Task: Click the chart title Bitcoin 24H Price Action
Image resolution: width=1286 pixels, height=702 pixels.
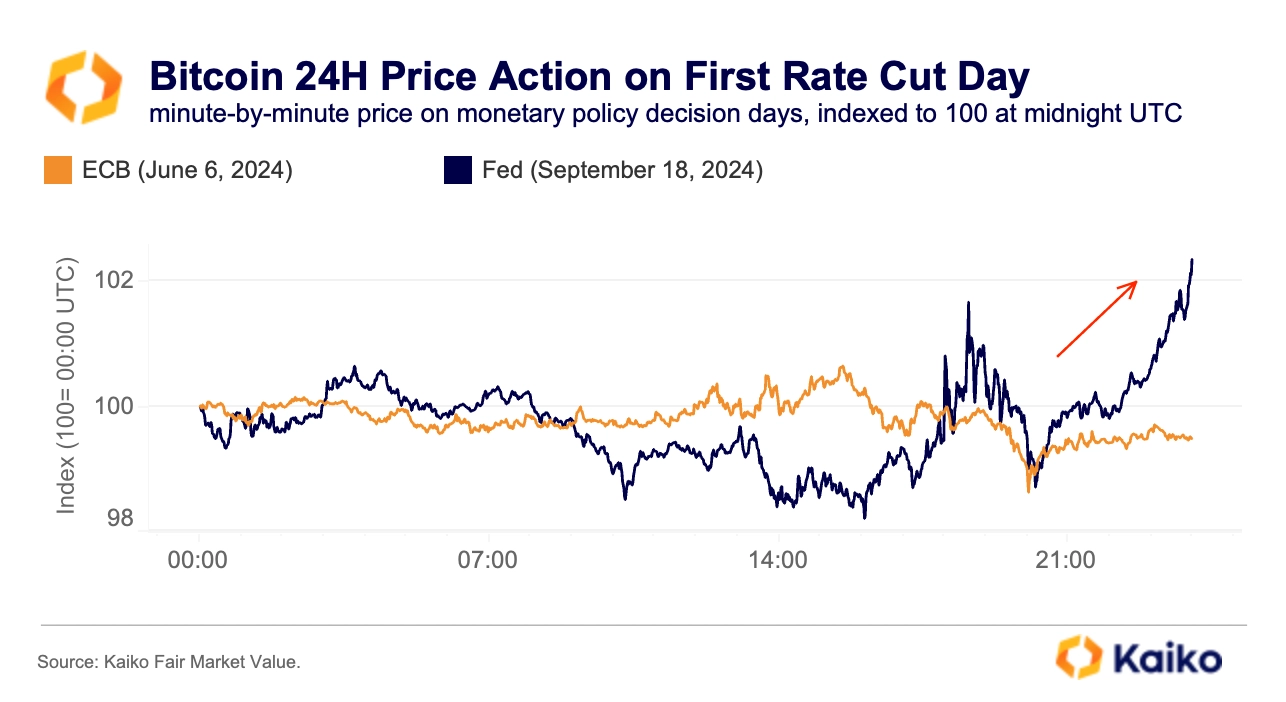Action: point(588,77)
